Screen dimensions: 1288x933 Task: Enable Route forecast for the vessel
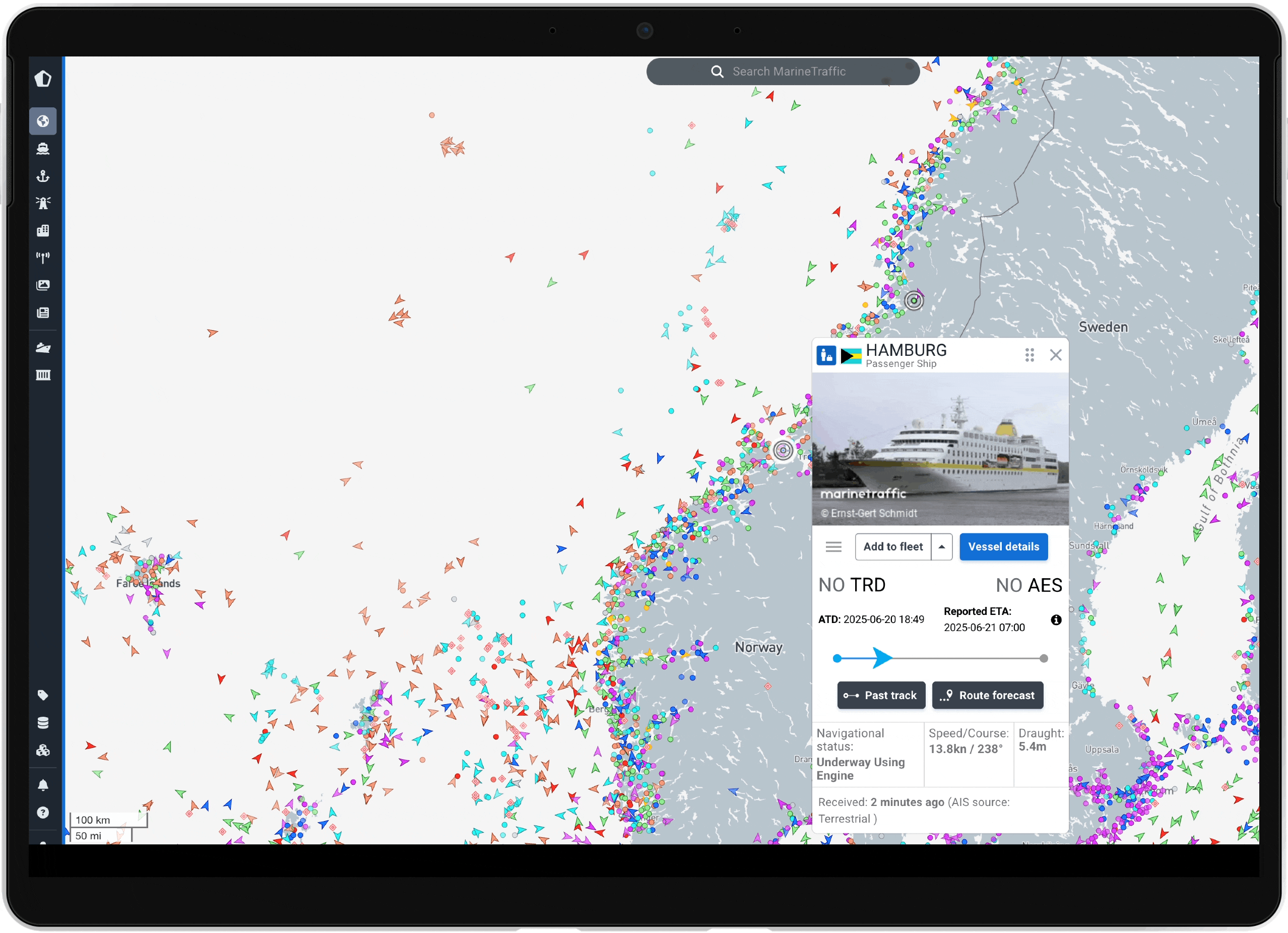coord(988,695)
